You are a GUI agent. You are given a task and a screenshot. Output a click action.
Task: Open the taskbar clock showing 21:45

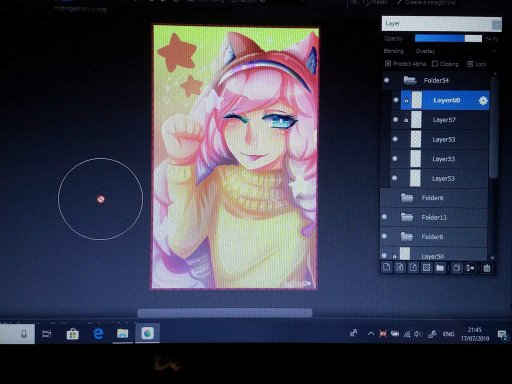click(475, 334)
